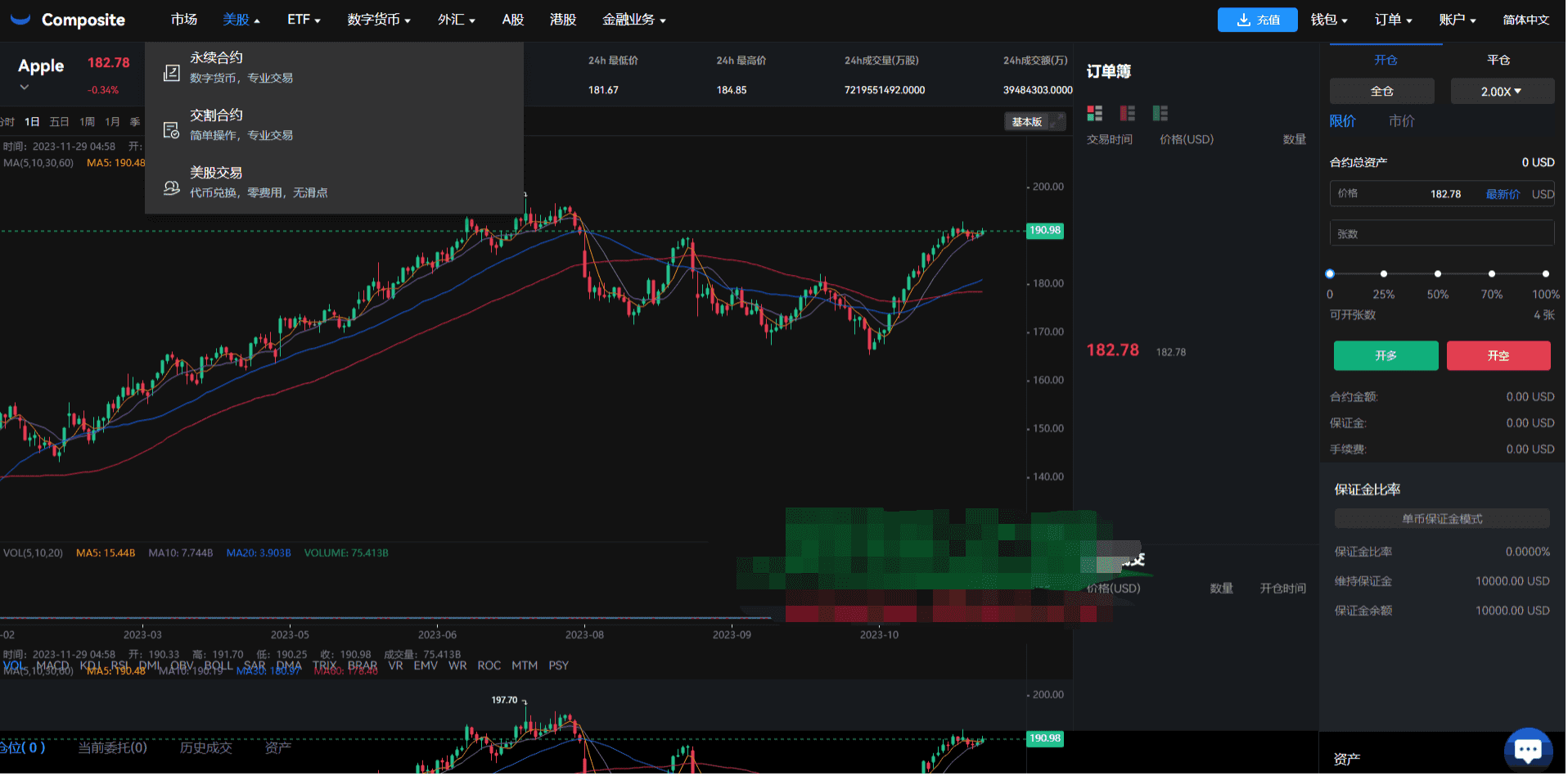
Task: Toggle the 全仓 cross margin mode
Action: 1383,92
